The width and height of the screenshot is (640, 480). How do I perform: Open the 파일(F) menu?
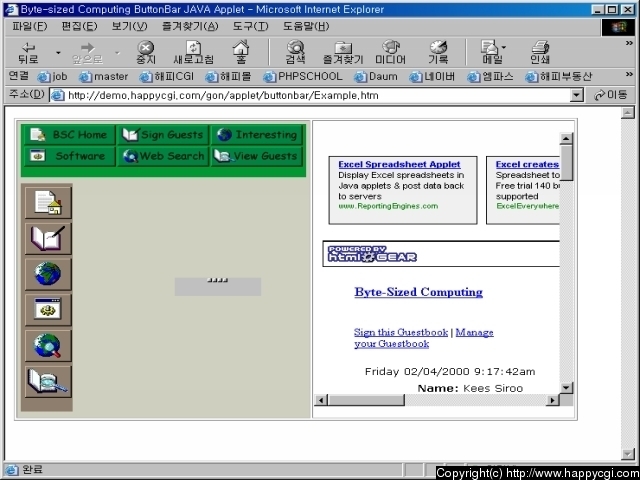29,27
